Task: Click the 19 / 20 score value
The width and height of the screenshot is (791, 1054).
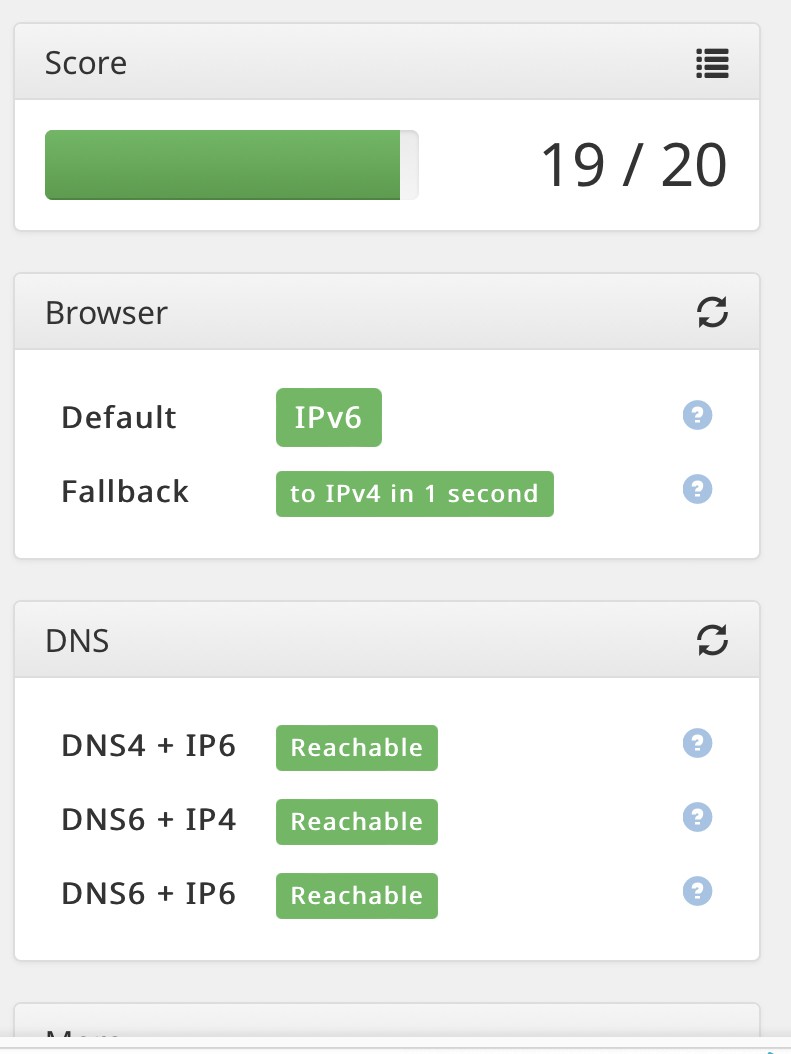Action: tap(633, 165)
